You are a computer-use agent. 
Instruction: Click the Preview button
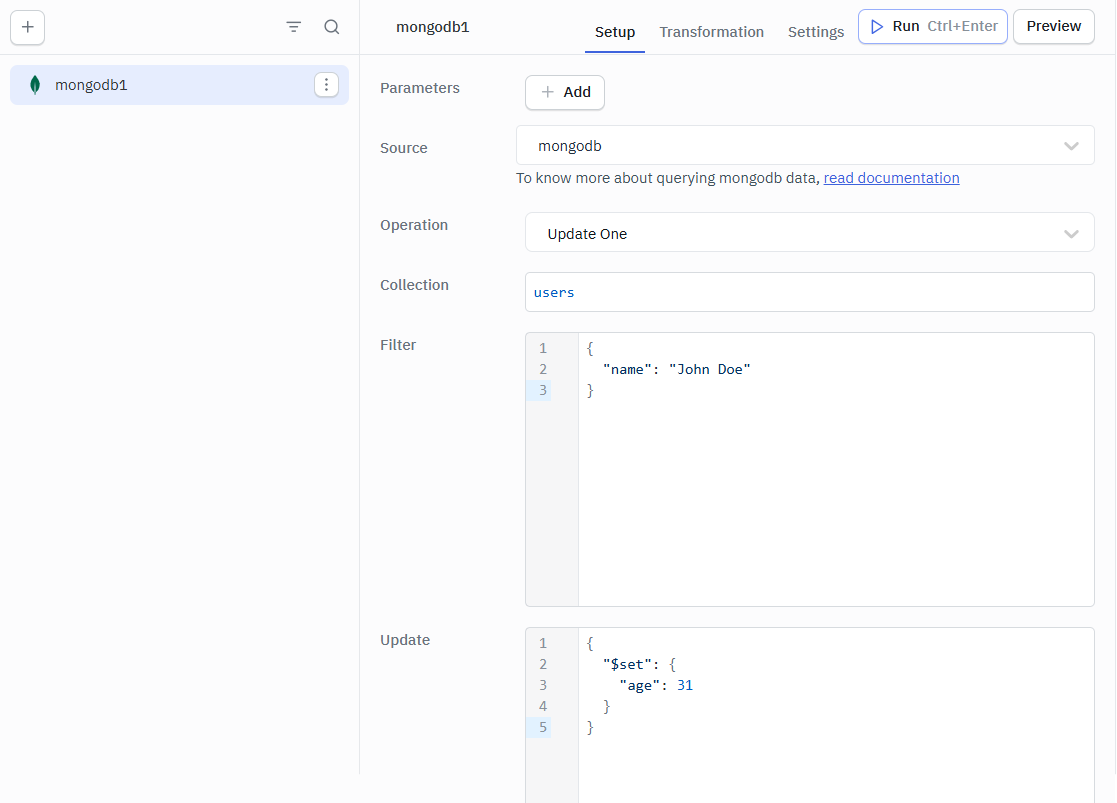[1053, 27]
